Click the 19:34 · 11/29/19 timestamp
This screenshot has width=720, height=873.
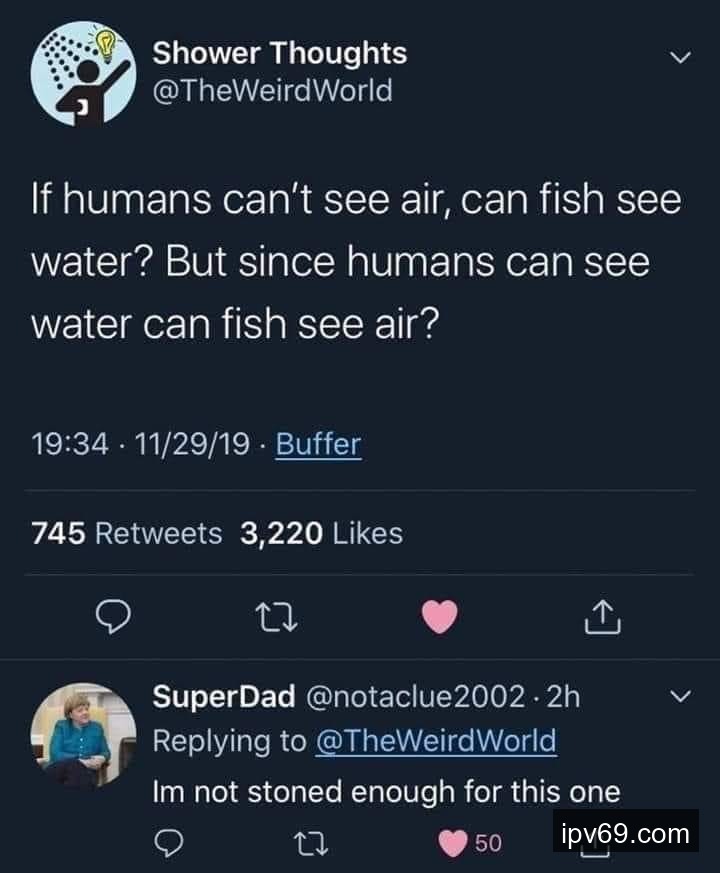pos(141,443)
